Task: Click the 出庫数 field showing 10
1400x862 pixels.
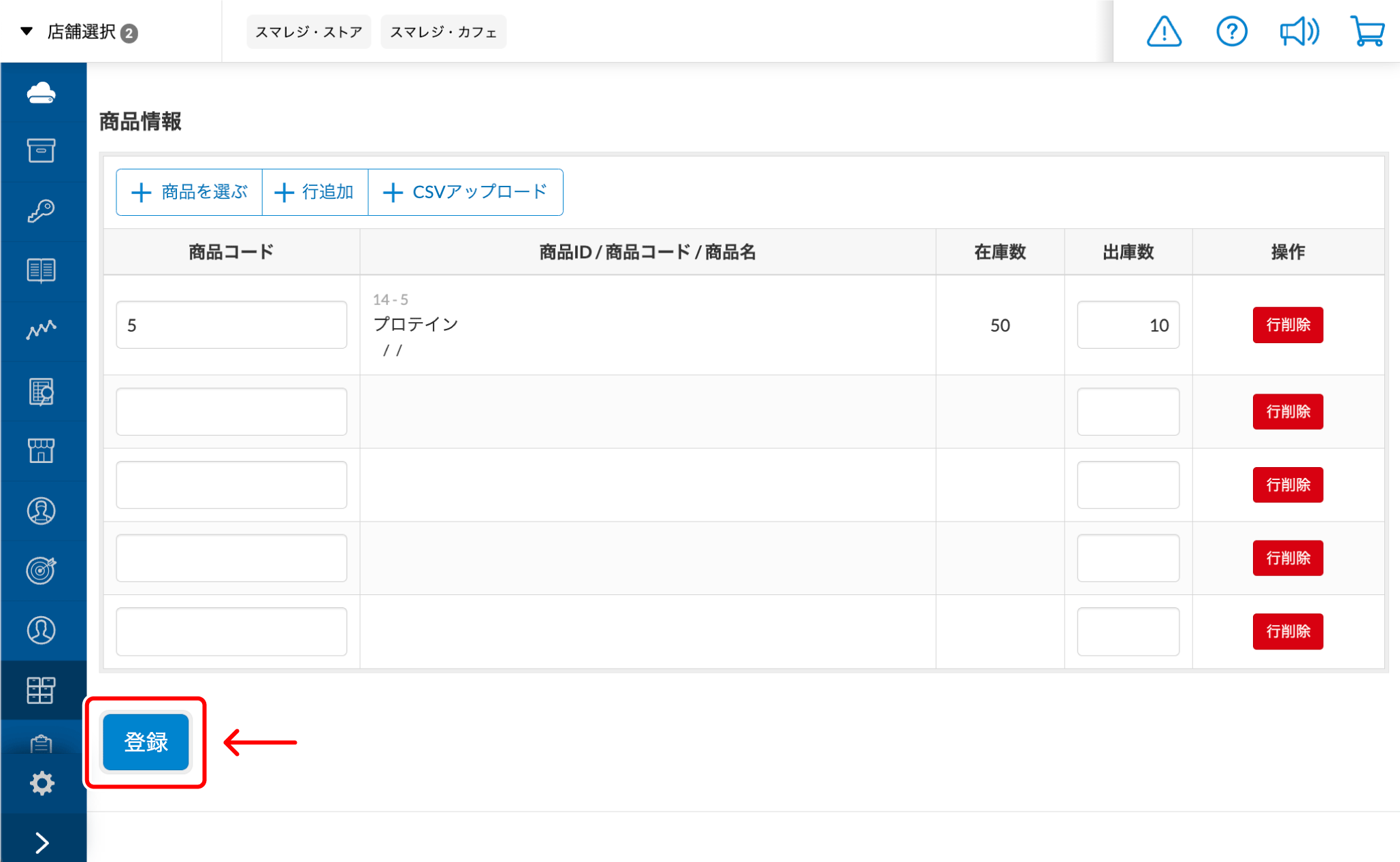Action: click(1128, 325)
